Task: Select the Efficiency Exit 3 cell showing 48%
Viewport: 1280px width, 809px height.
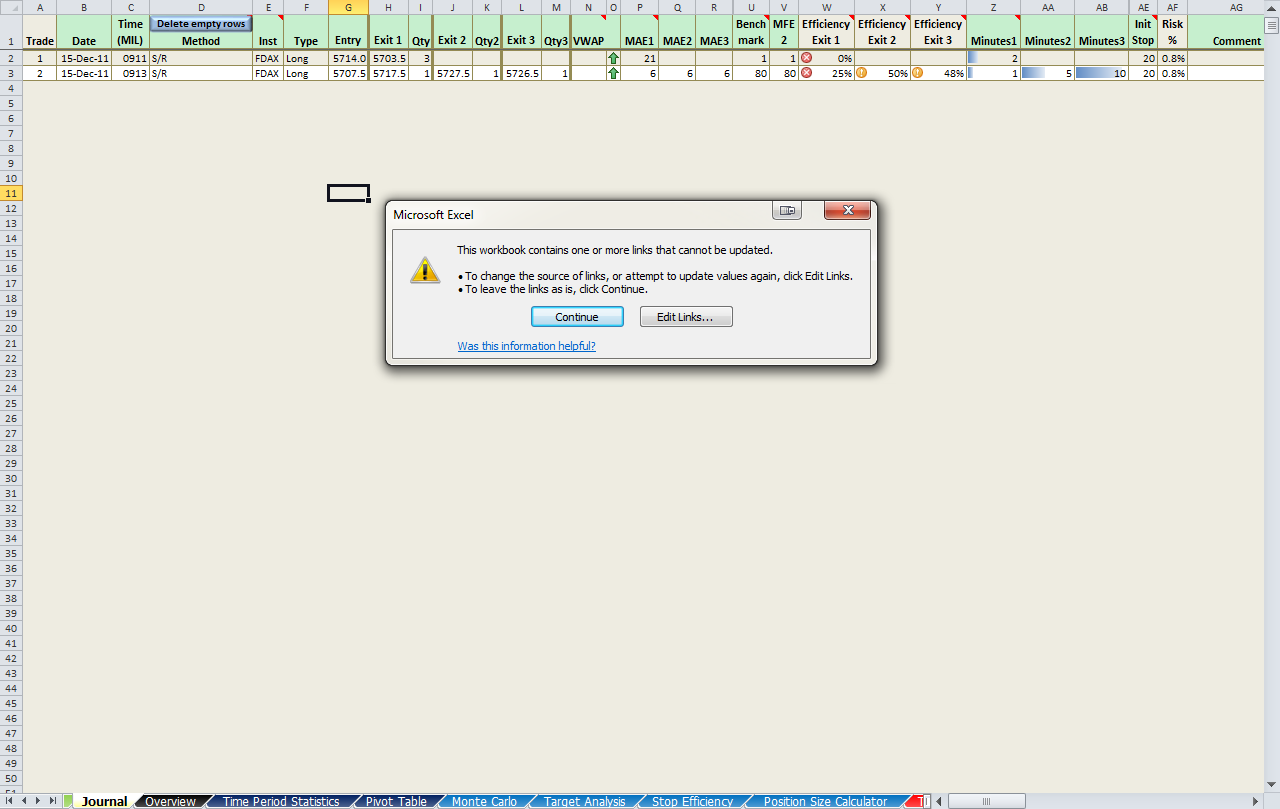Action: pyautogui.click(x=938, y=73)
